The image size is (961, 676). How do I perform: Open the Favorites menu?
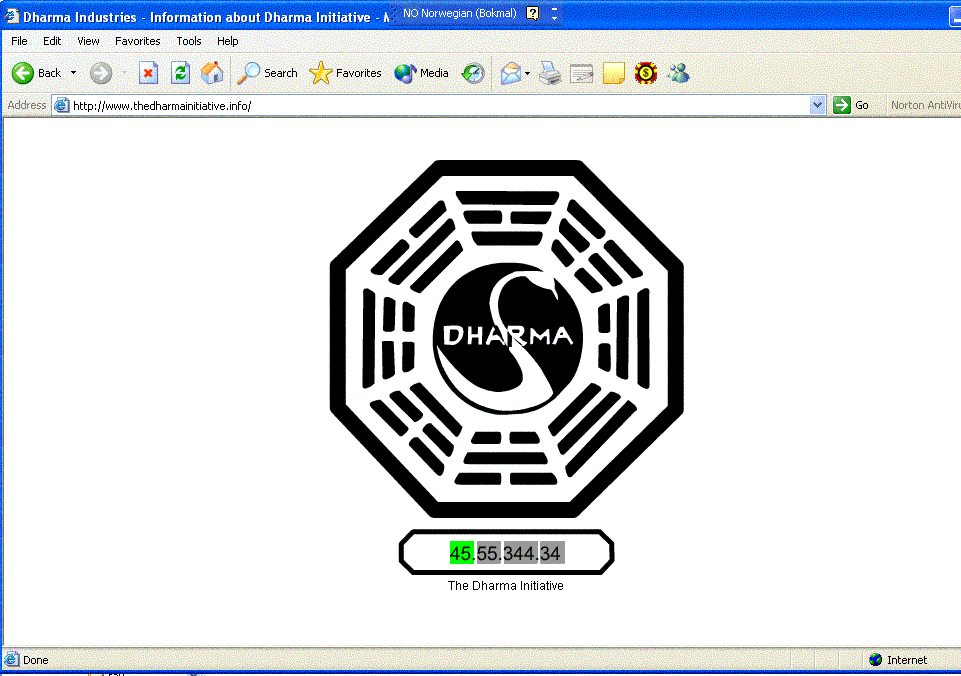click(138, 41)
